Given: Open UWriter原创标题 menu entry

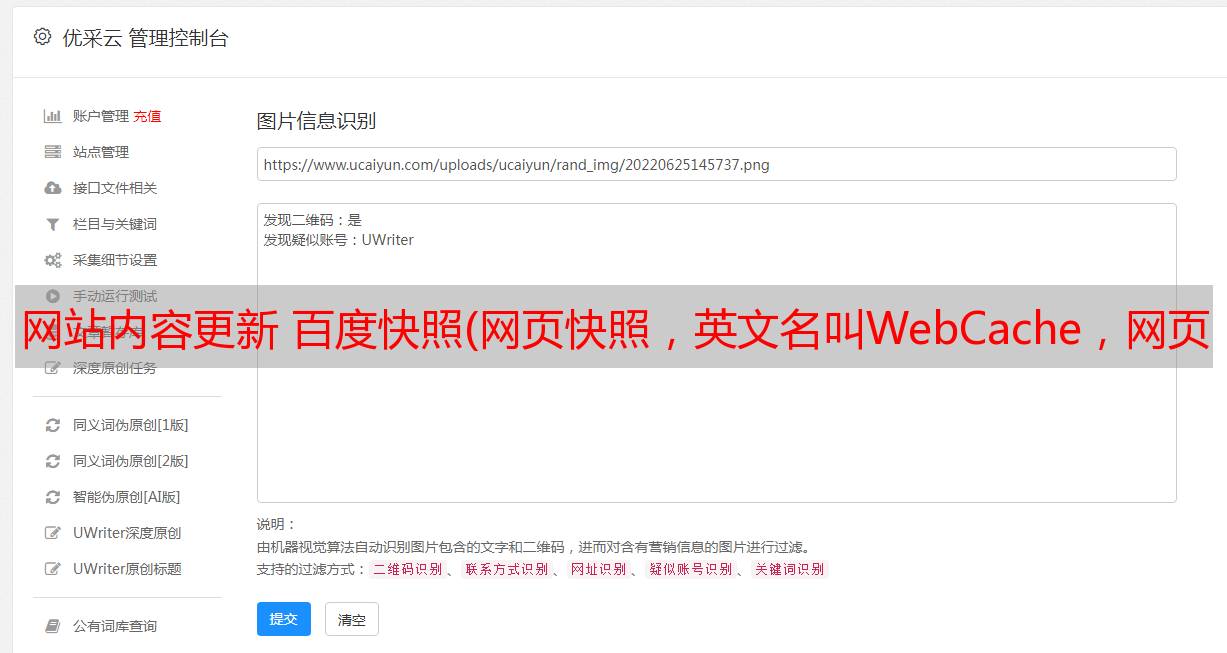Looking at the screenshot, I should click(127, 569).
